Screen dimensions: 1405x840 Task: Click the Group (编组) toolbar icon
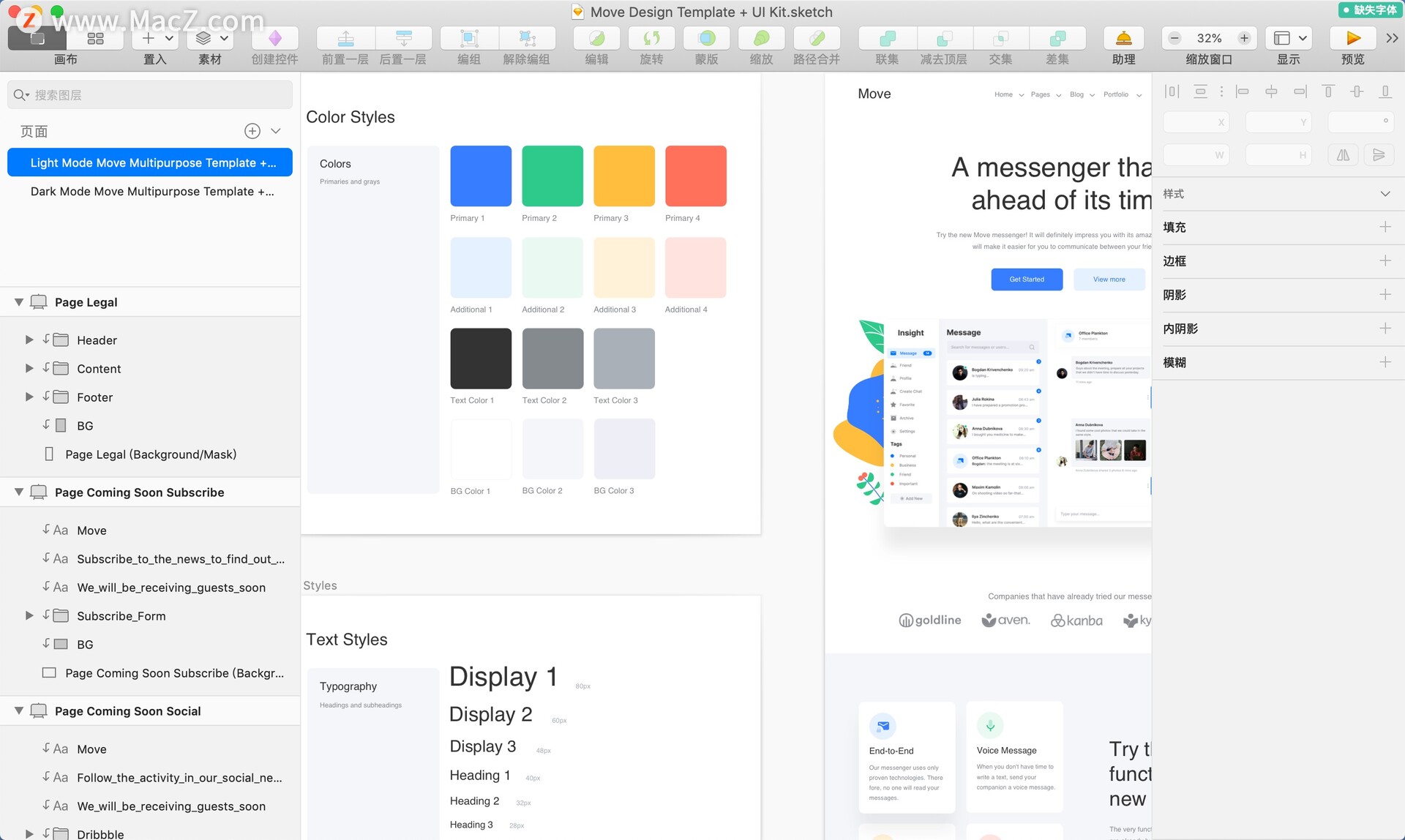coord(469,38)
